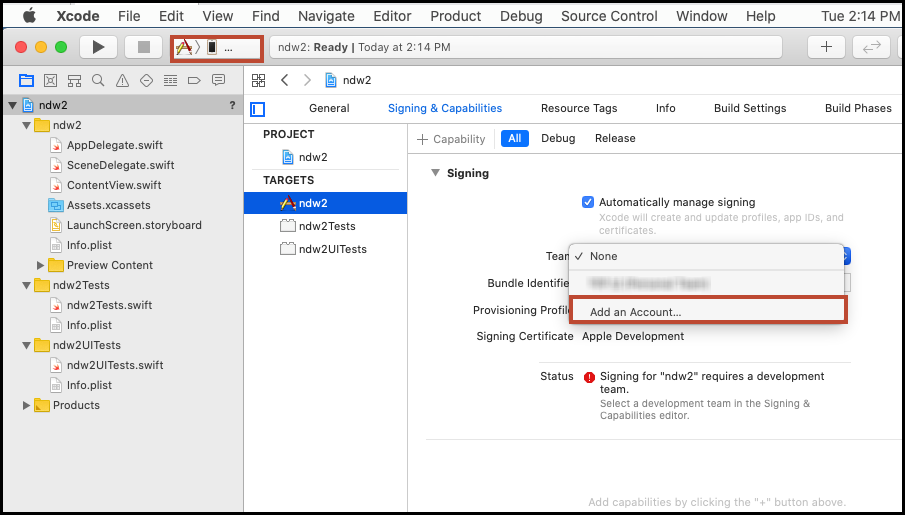Image resolution: width=905 pixels, height=515 pixels.
Task: Collapse the ndw2 folder group
Action: (x=26, y=125)
